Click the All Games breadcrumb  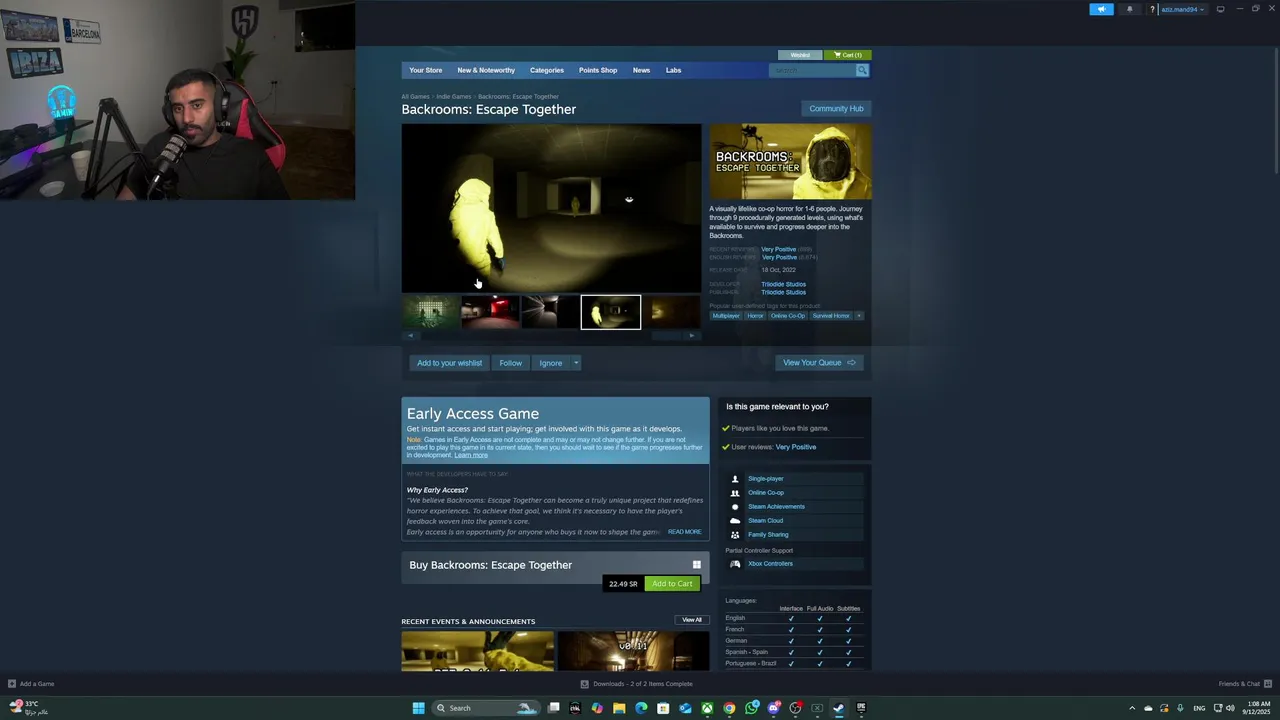coord(415,97)
